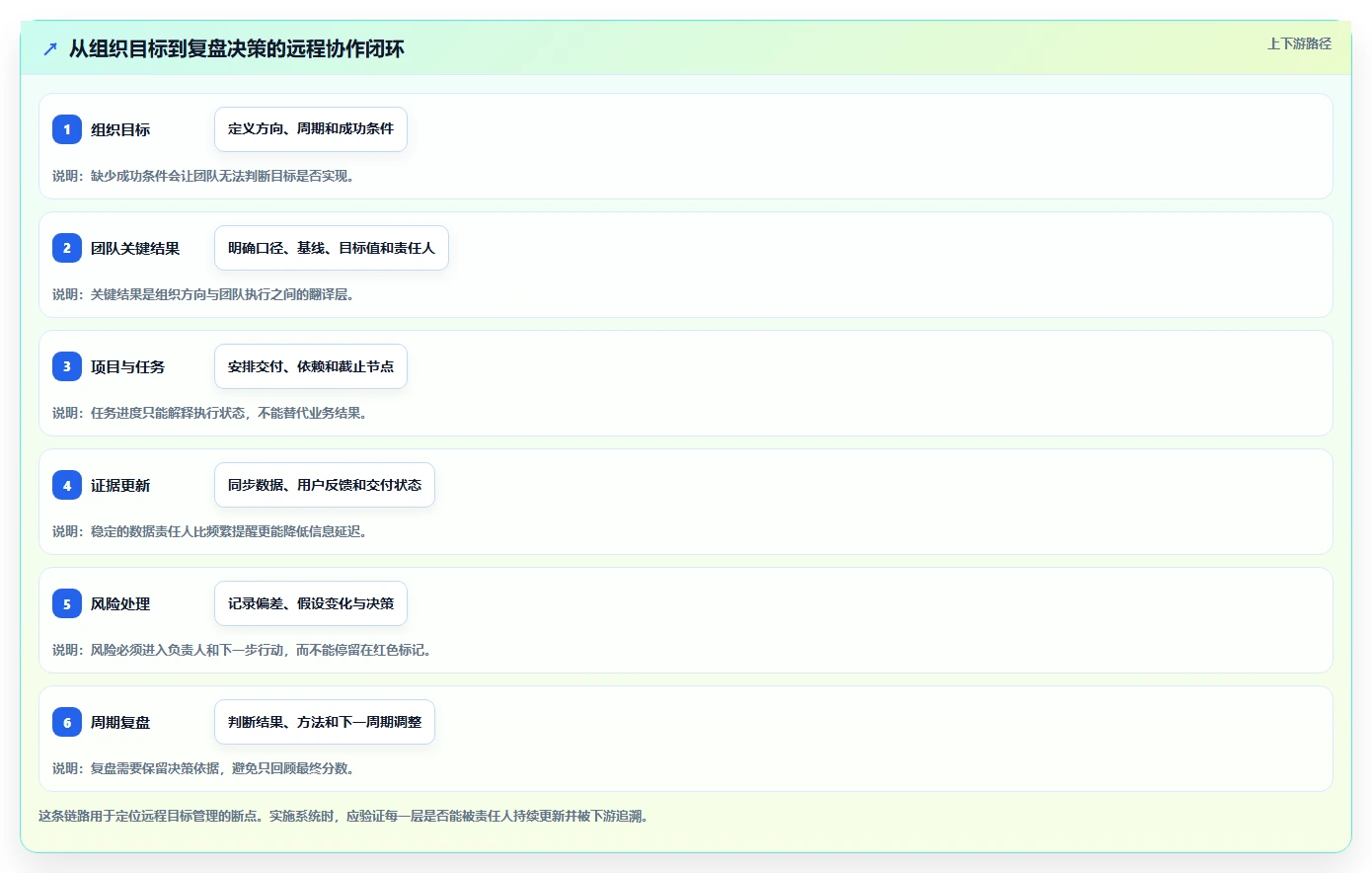Click the note 任务进度只能解释执行状态

pos(168,413)
